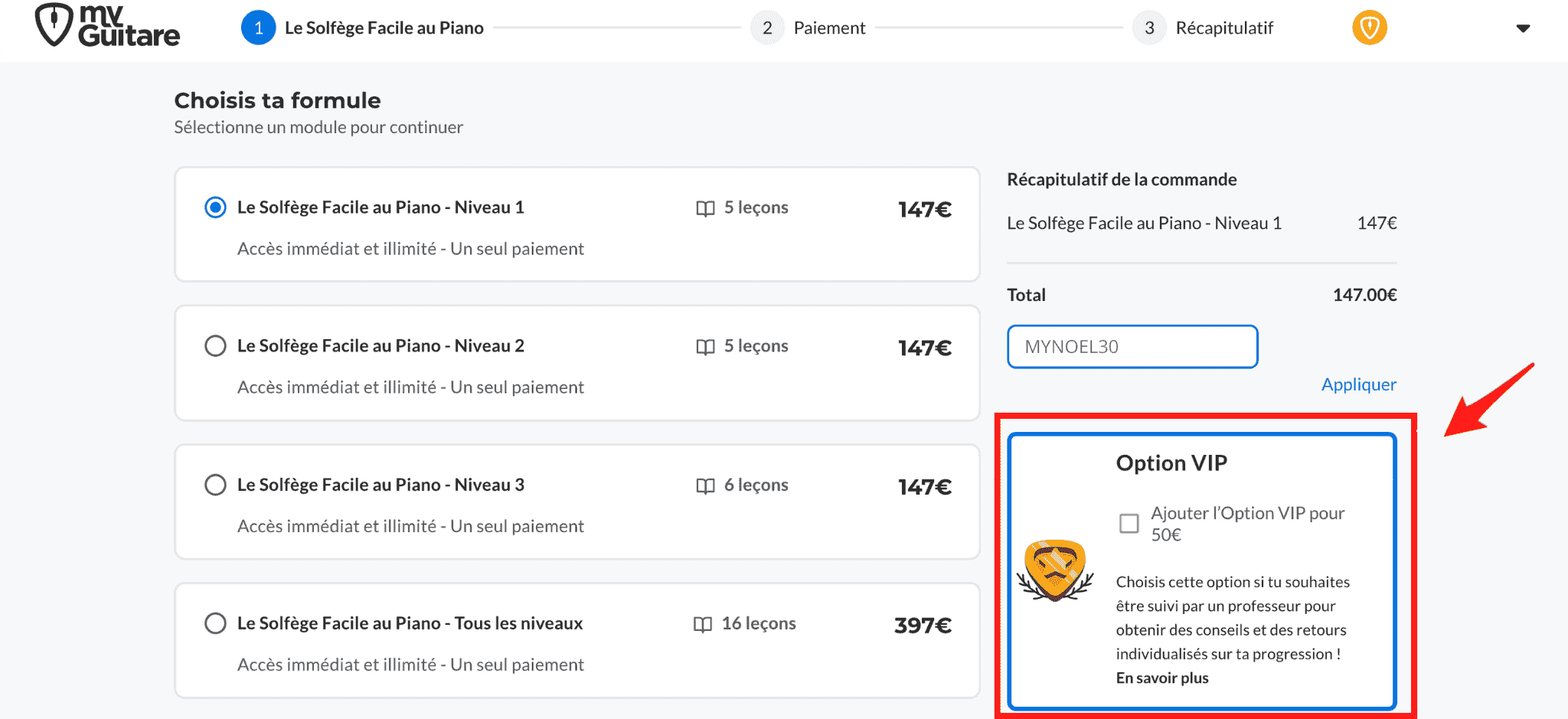Select the Niveau 3 radio button
The width and height of the screenshot is (1568, 719).
(216, 485)
